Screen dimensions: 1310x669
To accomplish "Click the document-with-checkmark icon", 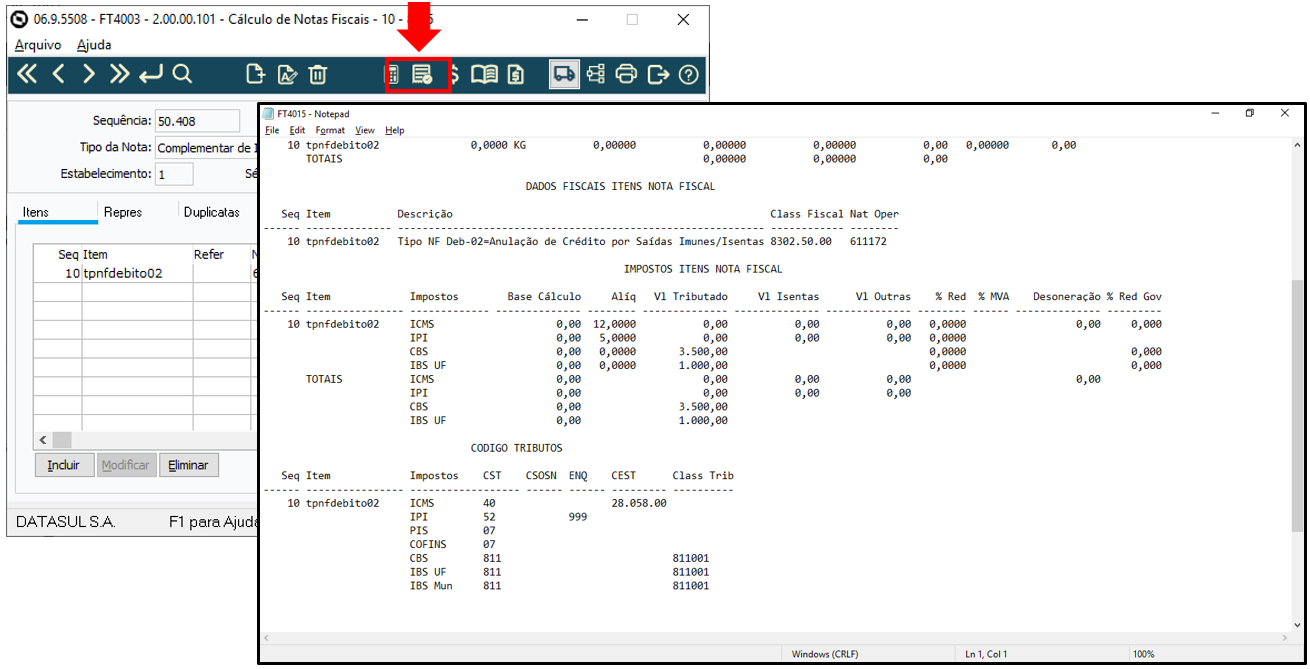I will coord(422,74).
